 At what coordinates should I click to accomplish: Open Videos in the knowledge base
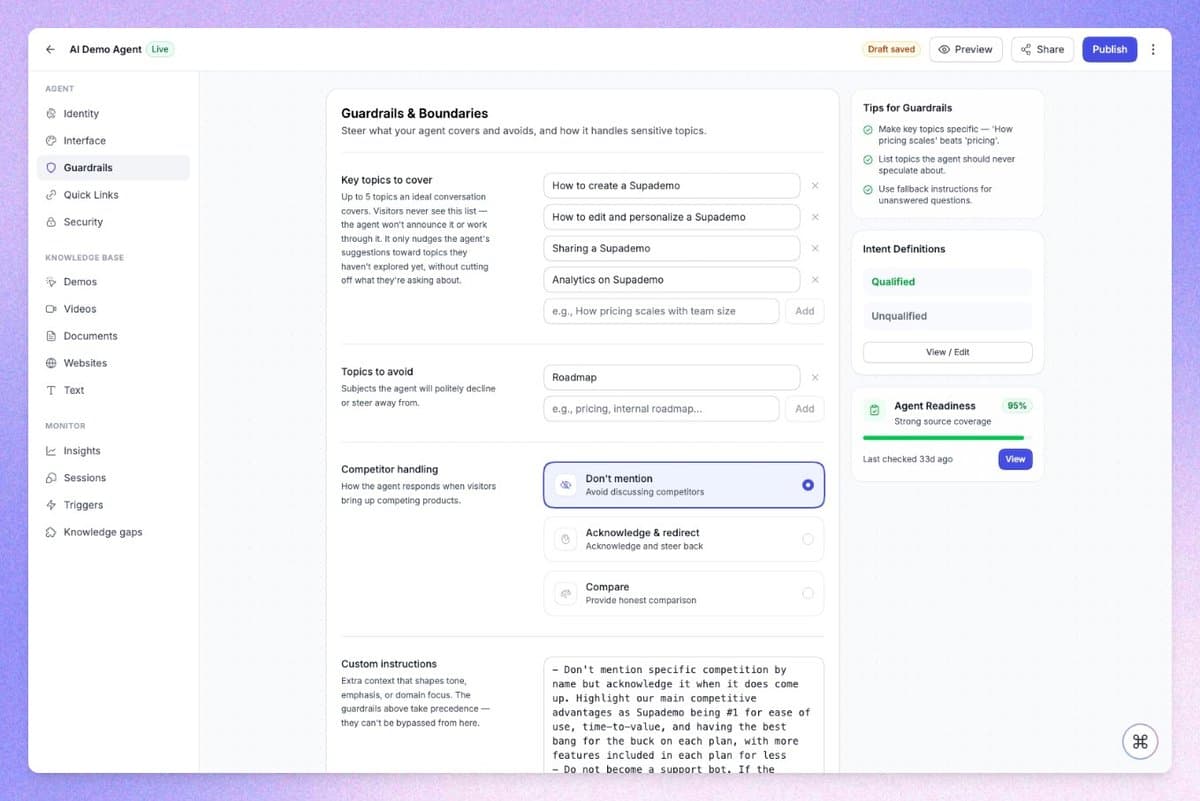pos(113,309)
